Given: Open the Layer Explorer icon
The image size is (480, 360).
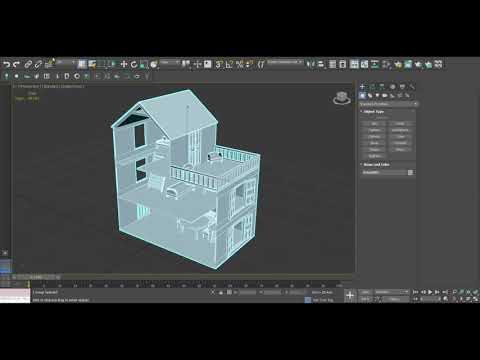Looking at the screenshot, I should (x=342, y=64).
